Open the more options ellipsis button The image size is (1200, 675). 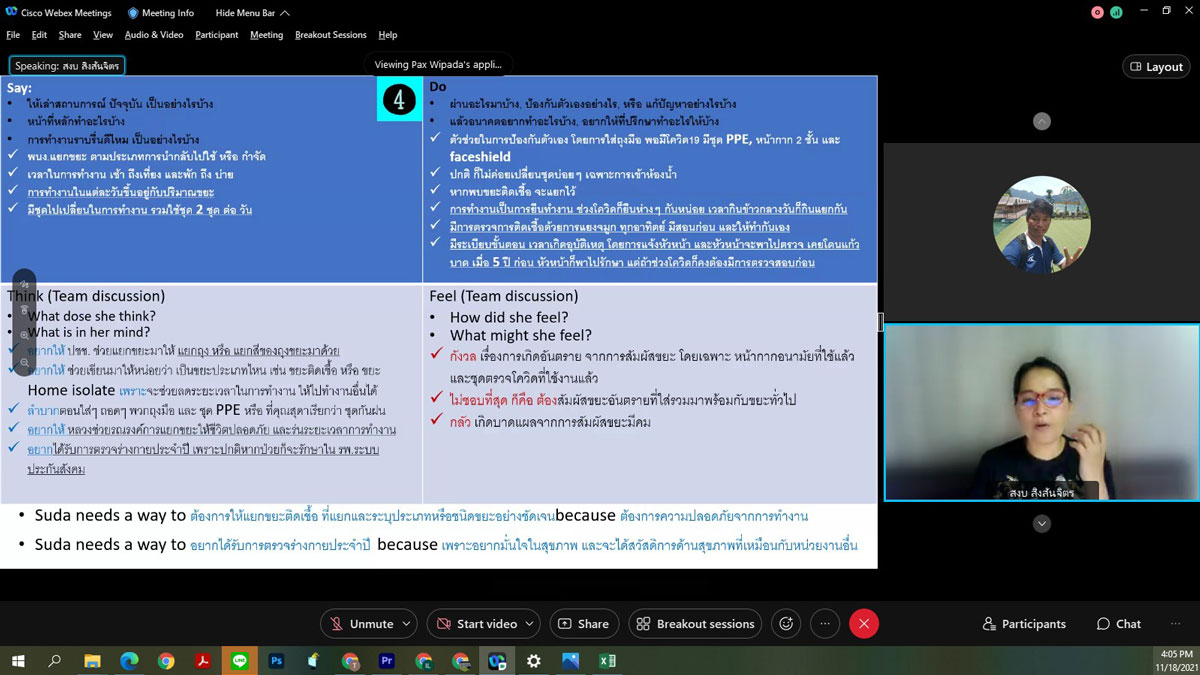[x=825, y=624]
